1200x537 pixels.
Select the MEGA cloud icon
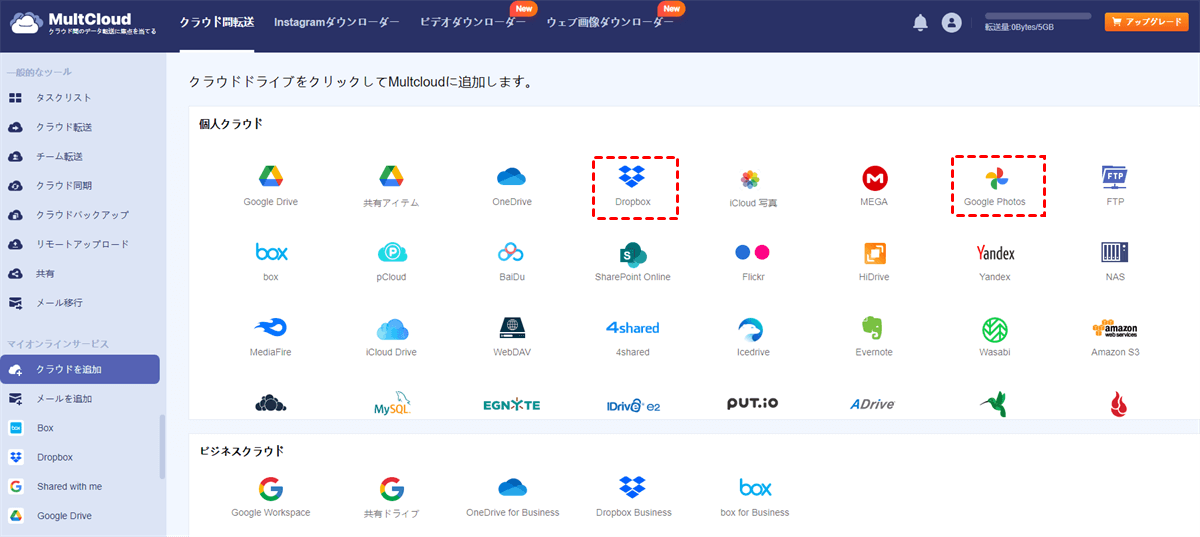click(875, 186)
